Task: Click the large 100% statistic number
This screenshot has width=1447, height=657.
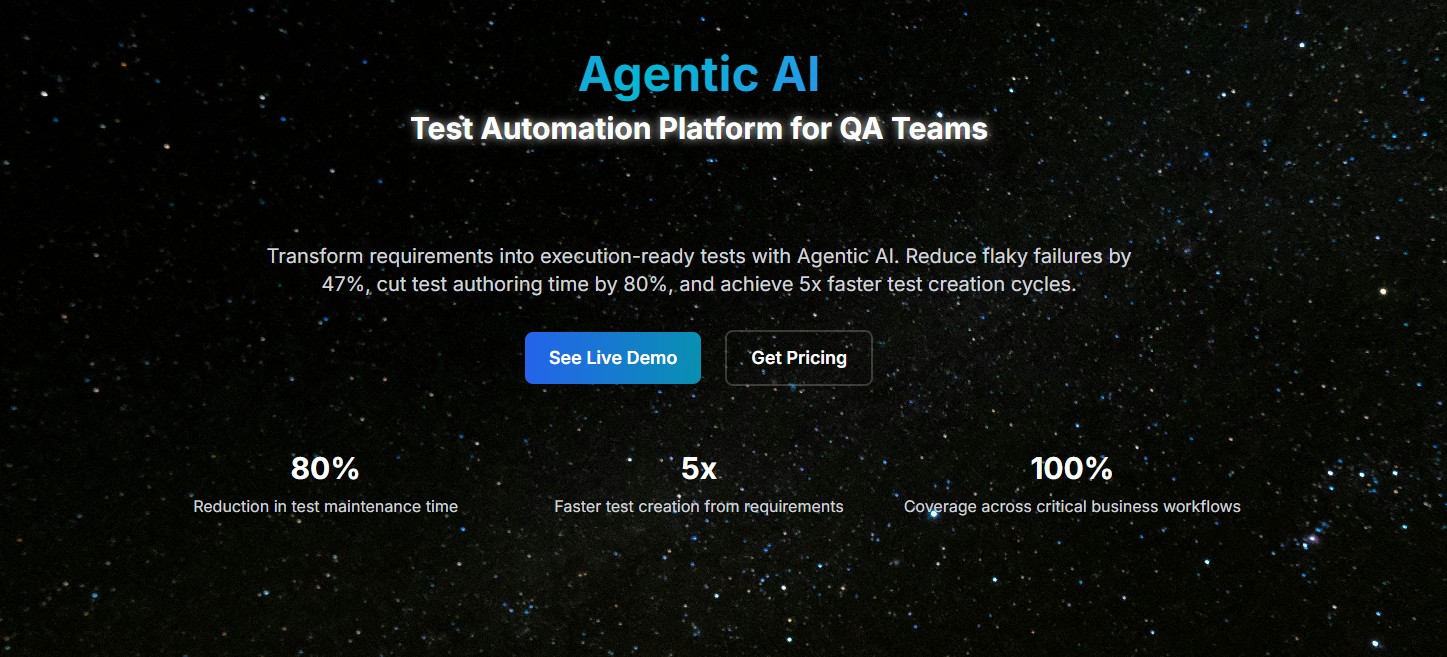Action: pos(1072,468)
